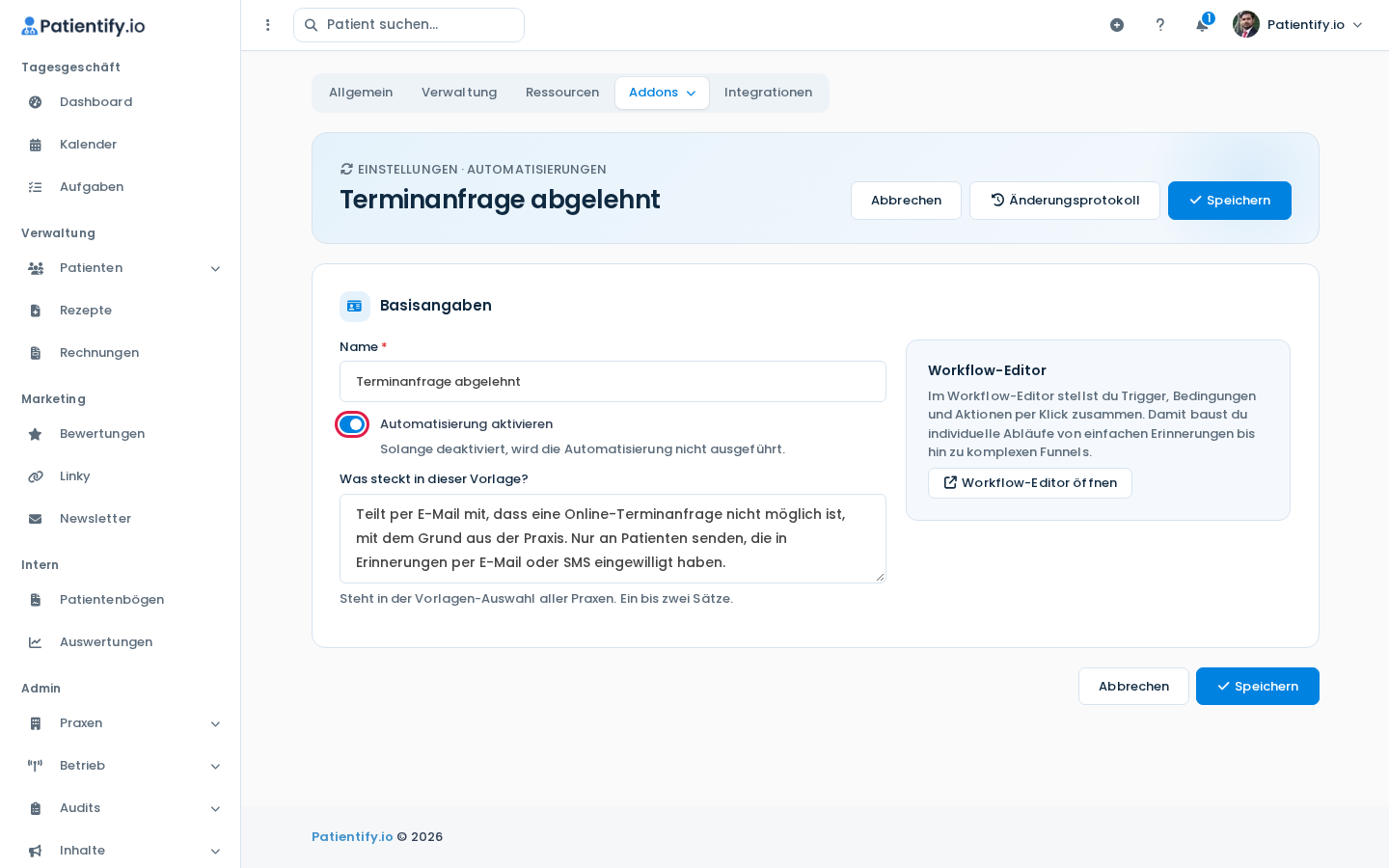This screenshot has height=868, width=1389.
Task: Open the Dashboard sidebar icon
Action: tap(36, 102)
